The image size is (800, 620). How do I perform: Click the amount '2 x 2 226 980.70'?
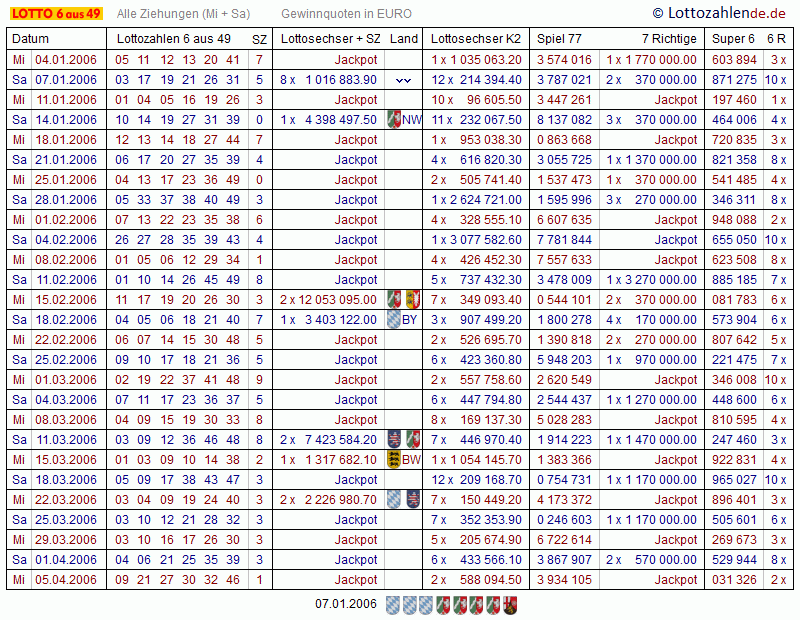(x=328, y=500)
